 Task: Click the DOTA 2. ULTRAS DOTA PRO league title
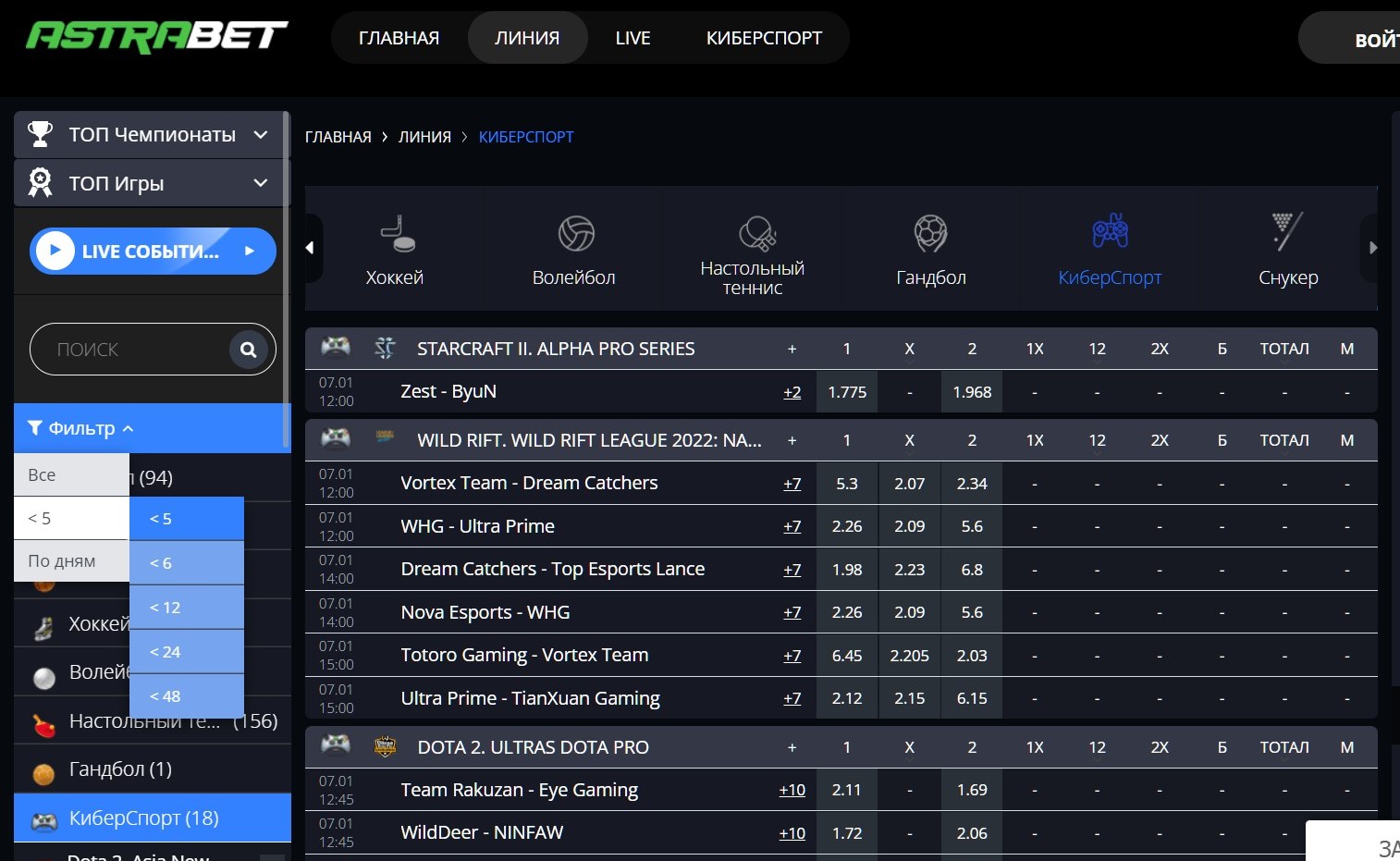(534, 747)
